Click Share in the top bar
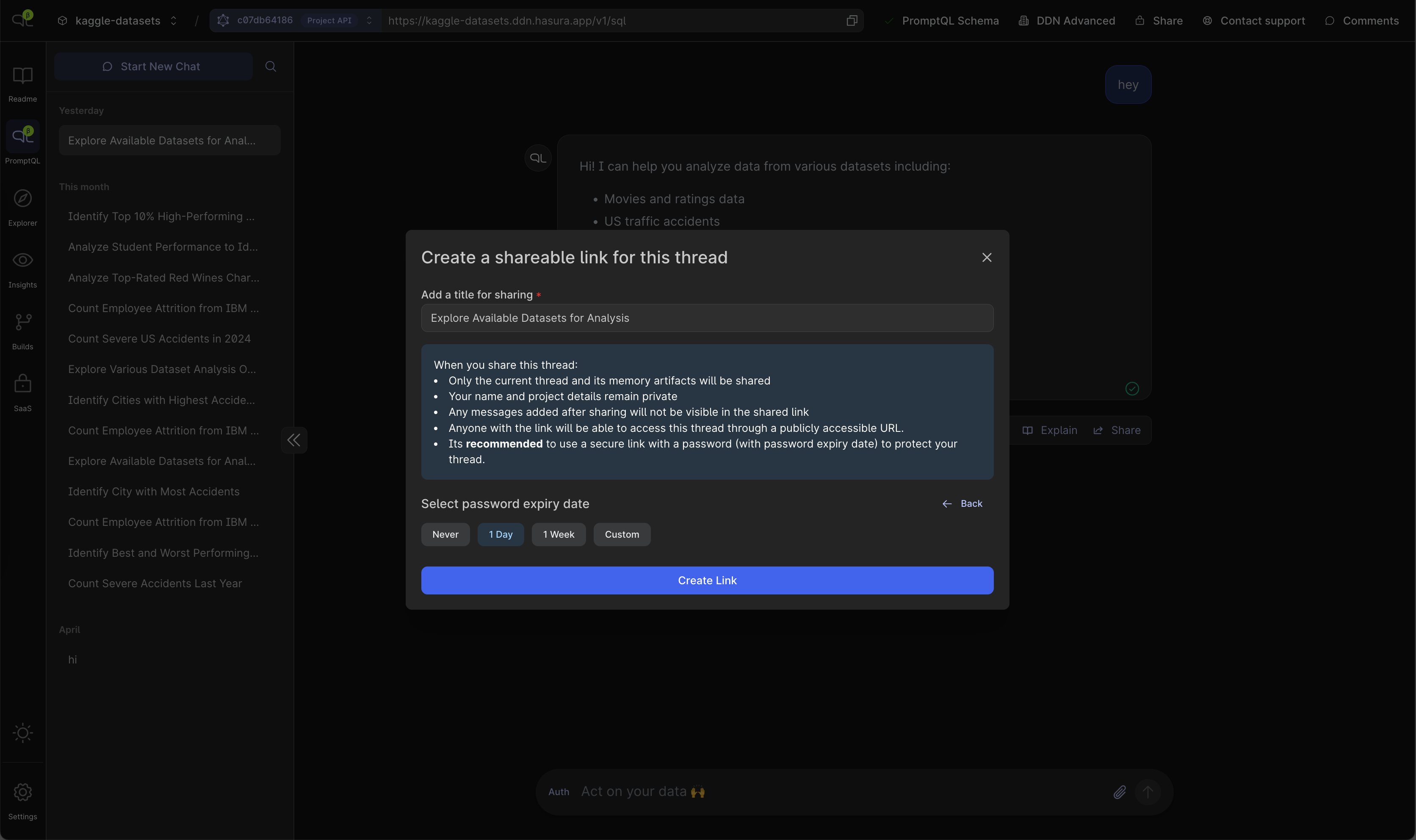This screenshot has height=840, width=1416. pyautogui.click(x=1159, y=20)
